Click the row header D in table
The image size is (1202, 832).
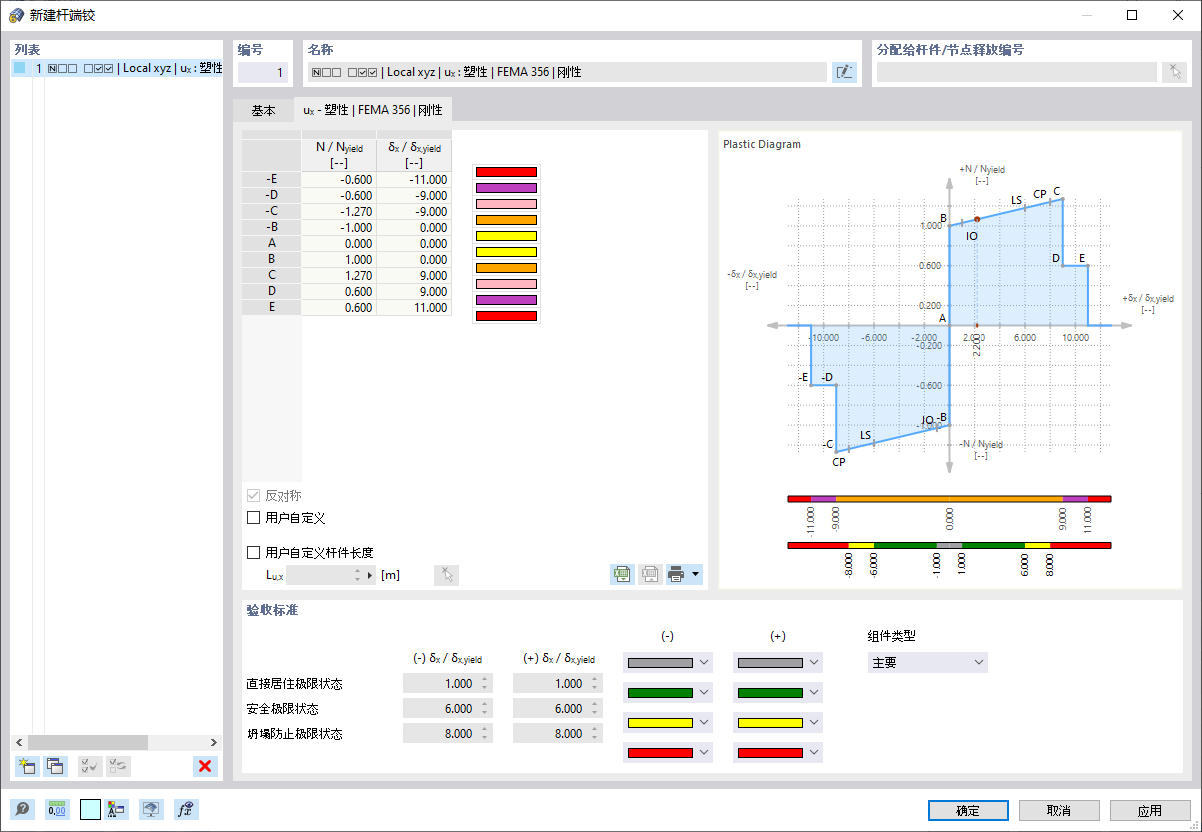272,292
